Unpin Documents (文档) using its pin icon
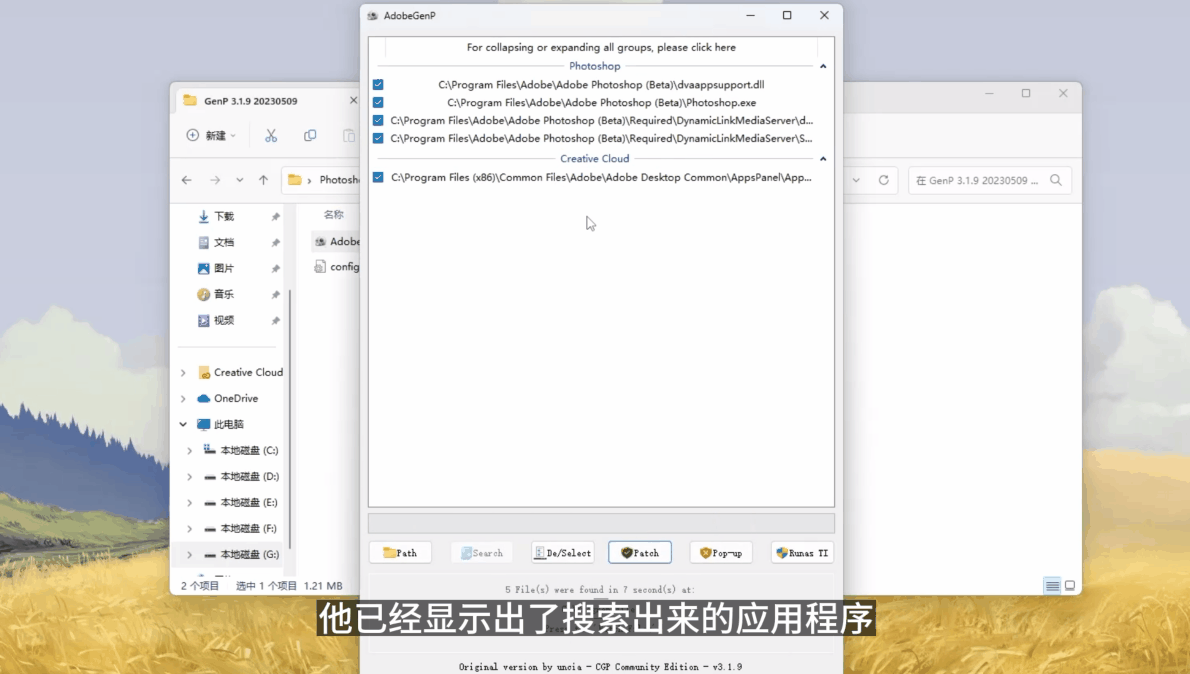This screenshot has width=1190, height=674. (x=275, y=243)
